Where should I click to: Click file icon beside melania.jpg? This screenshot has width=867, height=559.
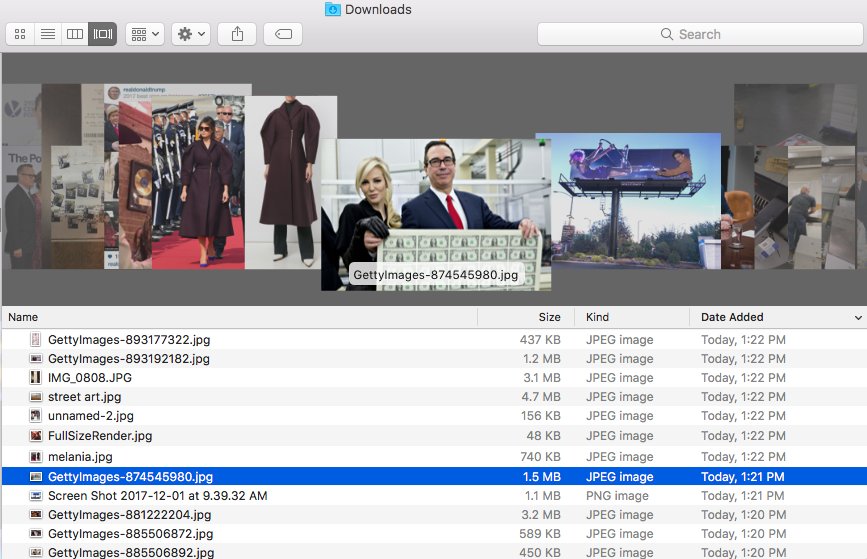click(x=36, y=457)
